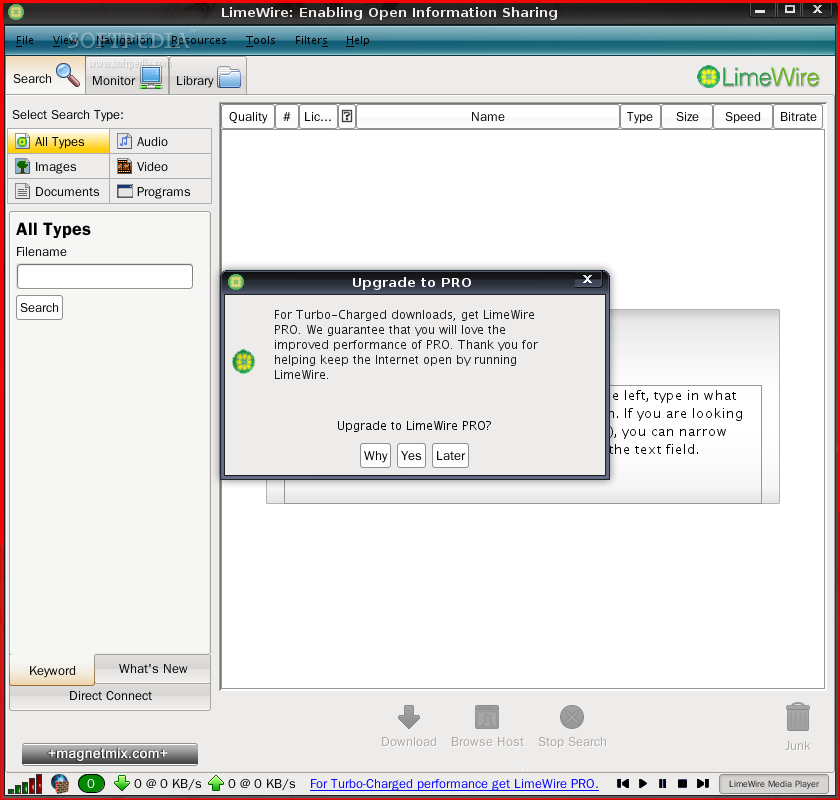The width and height of the screenshot is (840, 800).
Task: Select Video search type
Action: click(161, 167)
